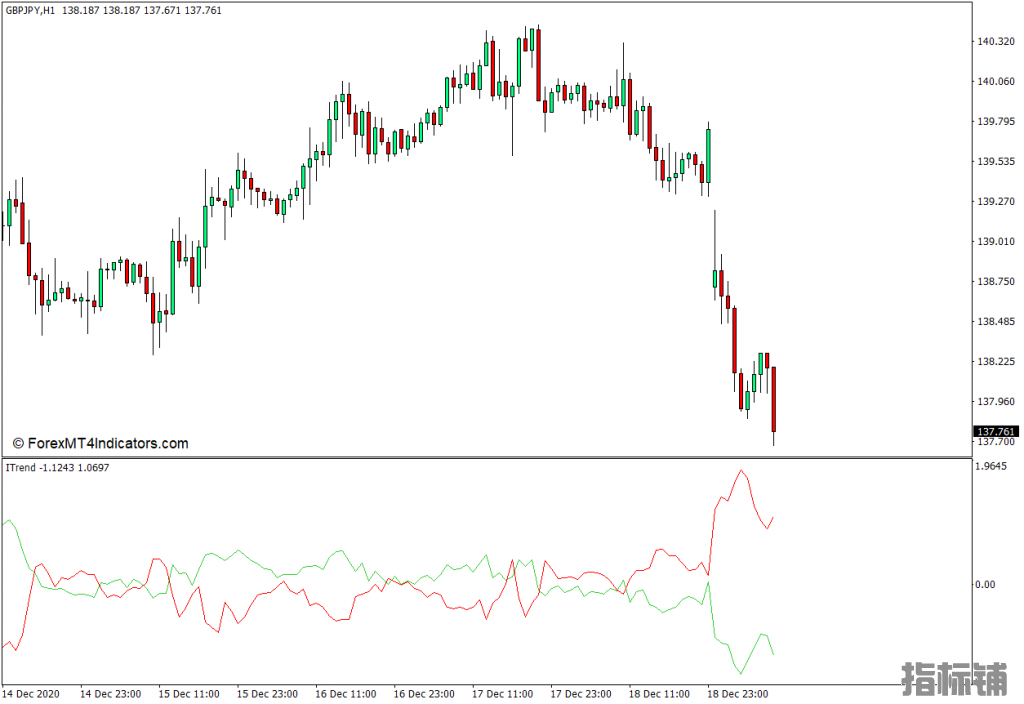The height and width of the screenshot is (704, 1024).
Task: Select the 14 Dec 23:00 time label
Action: 110,694
